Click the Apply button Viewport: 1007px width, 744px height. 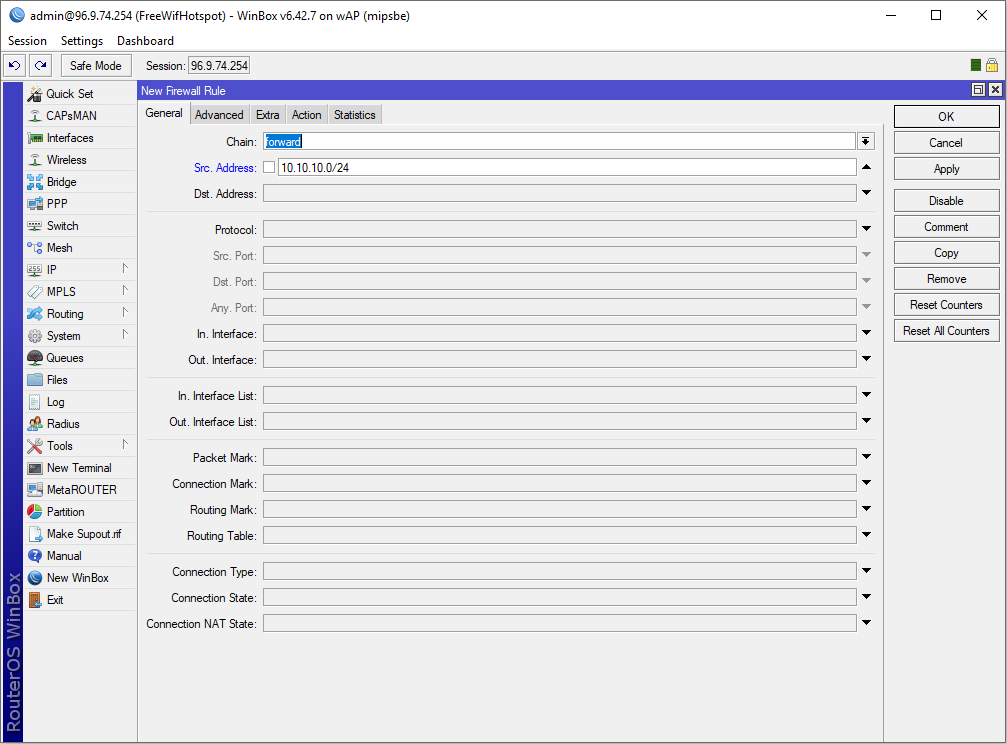point(946,169)
